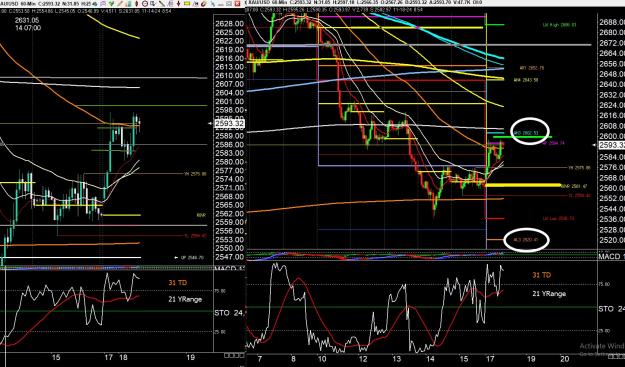Click the 2628.00 price on left axis
The width and height of the screenshot is (625, 367).
[229, 24]
